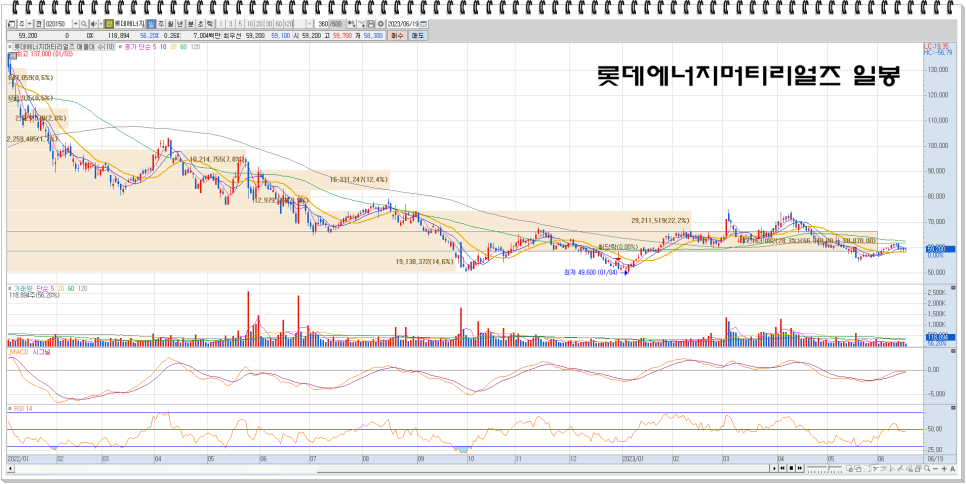Click the save chart floppy disk icon

point(371,23)
